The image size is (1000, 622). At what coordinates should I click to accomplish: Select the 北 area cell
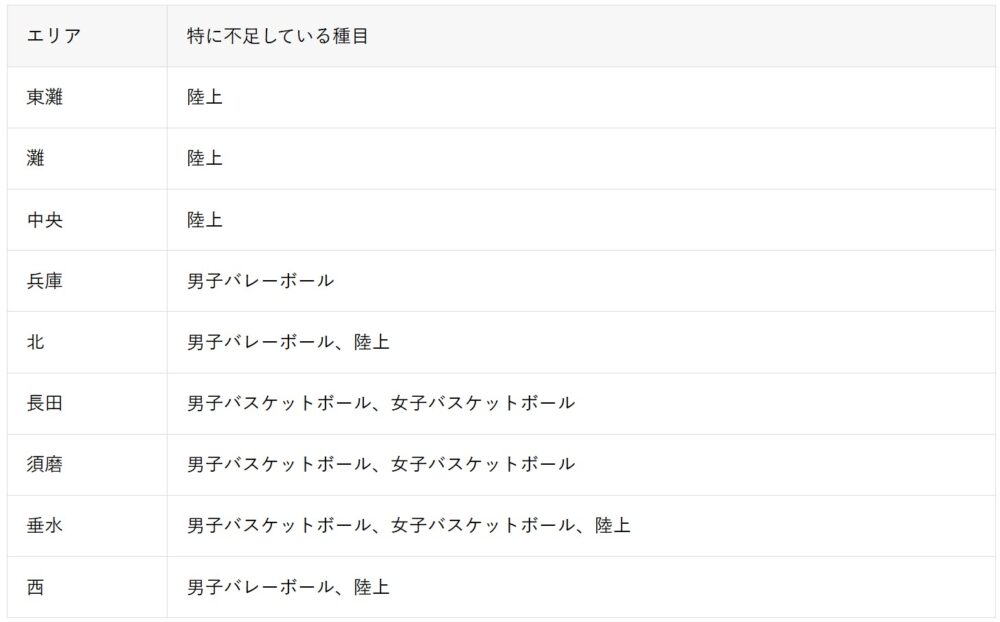(87, 343)
